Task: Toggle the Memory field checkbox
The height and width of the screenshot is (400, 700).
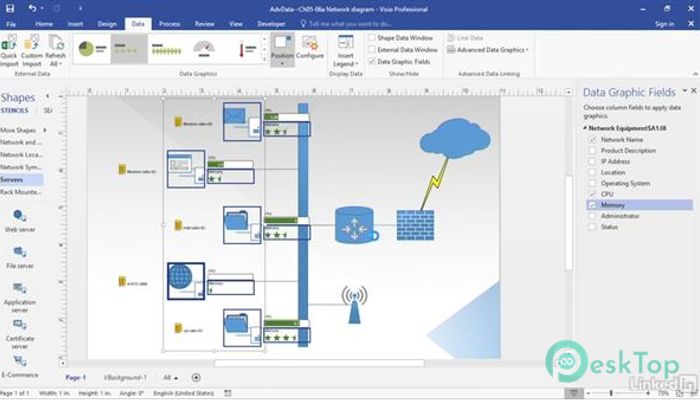Action: [592, 205]
